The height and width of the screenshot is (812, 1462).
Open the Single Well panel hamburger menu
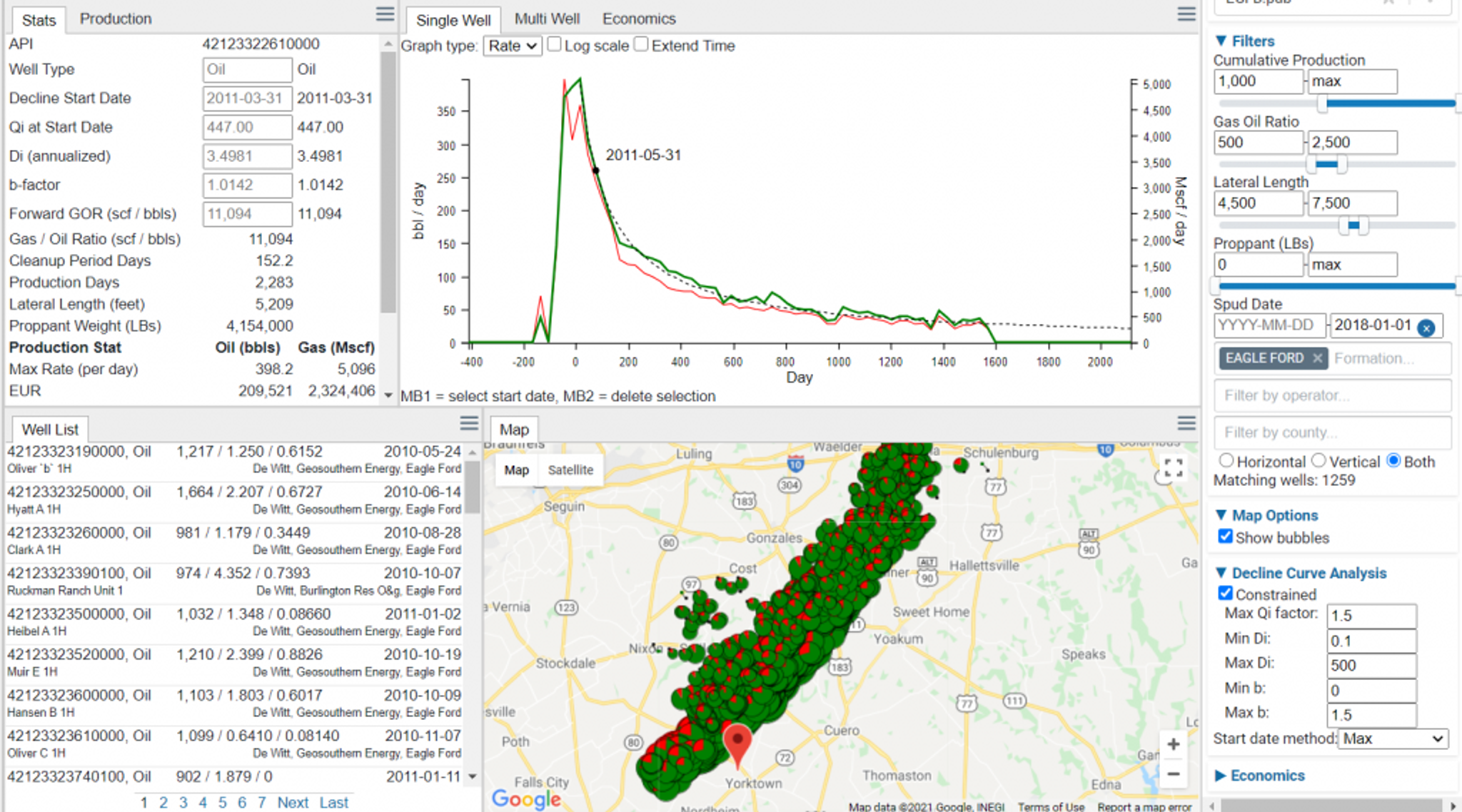[1186, 14]
